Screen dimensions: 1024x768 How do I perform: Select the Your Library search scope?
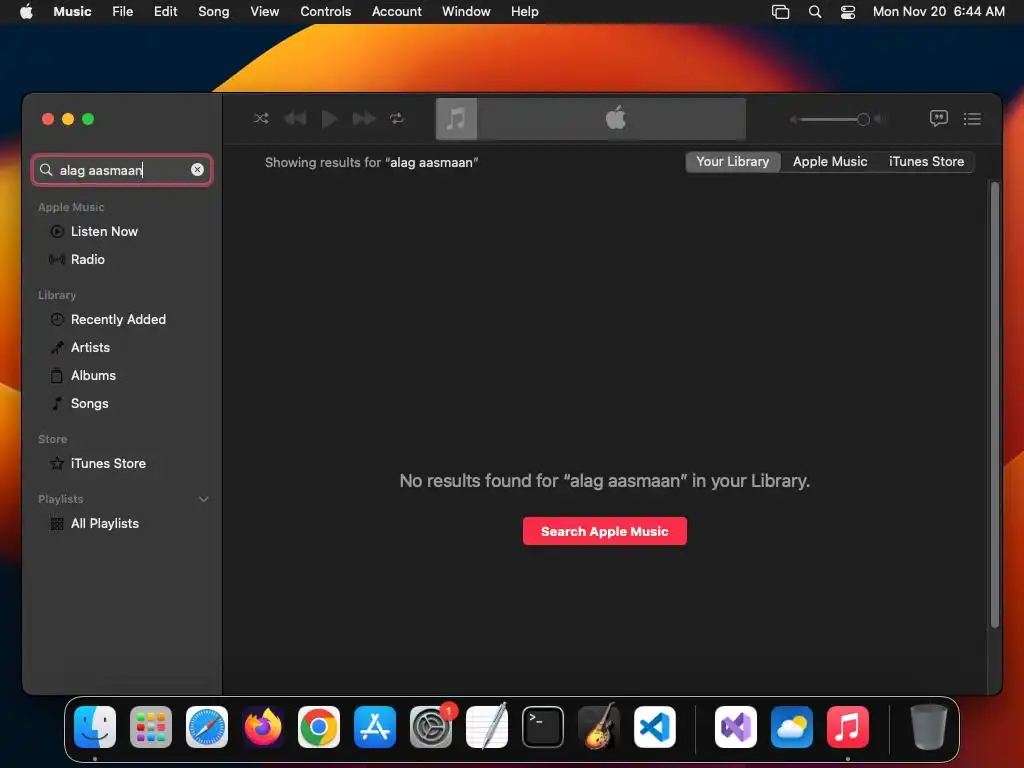[x=733, y=161]
